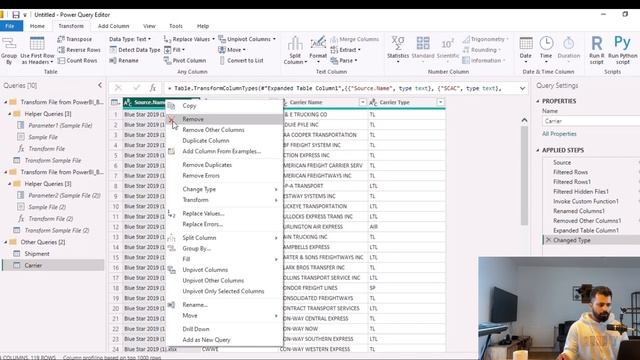Open the Extract dropdown

(345, 50)
